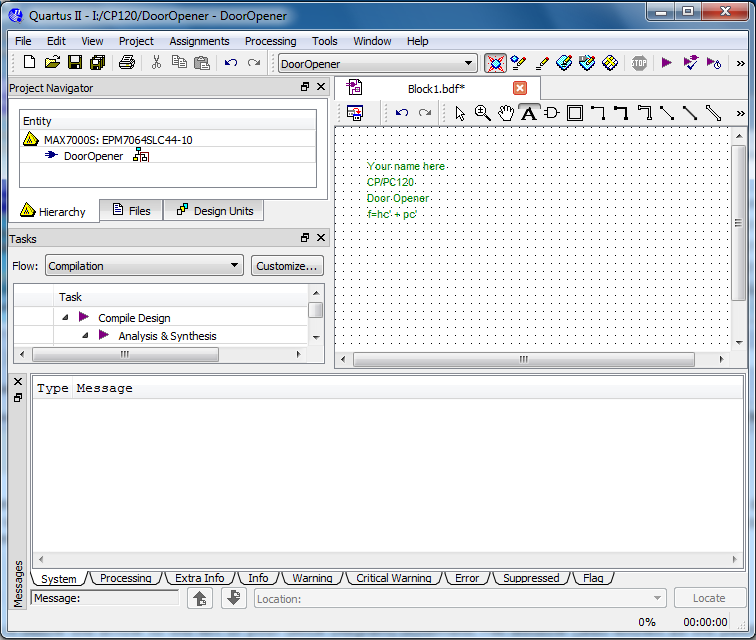Open the Flow Compilation dropdown
The image size is (756, 640).
(x=144, y=266)
